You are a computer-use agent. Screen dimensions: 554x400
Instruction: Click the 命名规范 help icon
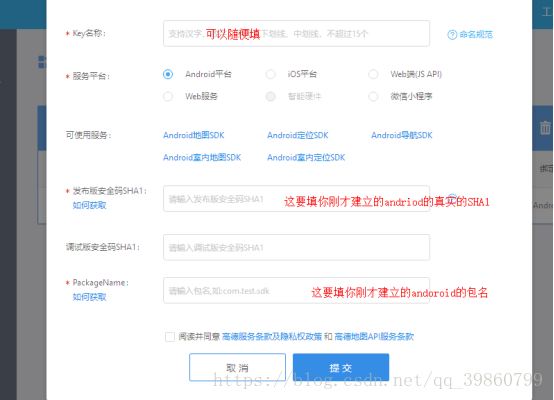tap(452, 35)
